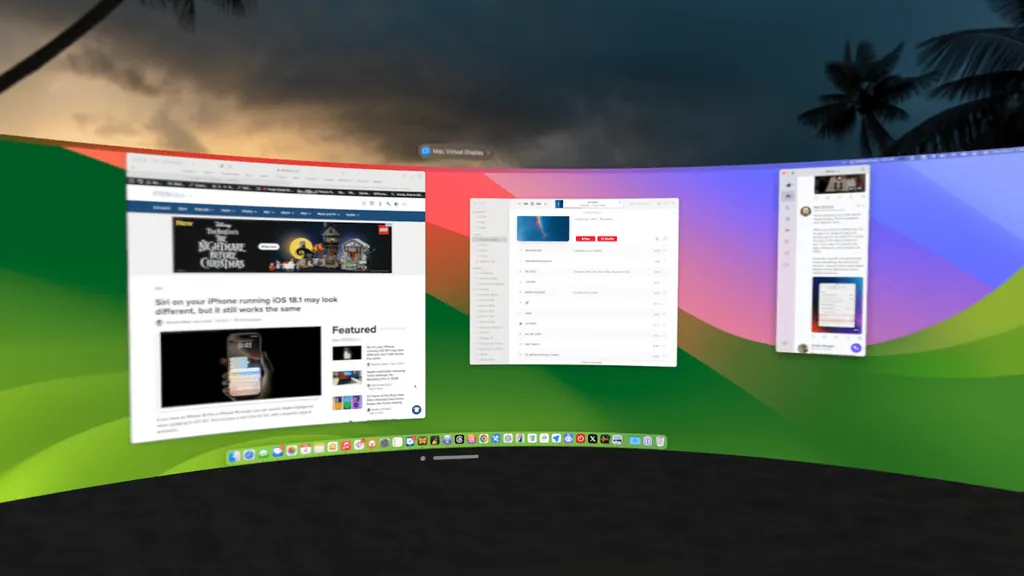Click the home icon in social app sidebar
The width and height of the screenshot is (1024, 576).
[x=789, y=186]
